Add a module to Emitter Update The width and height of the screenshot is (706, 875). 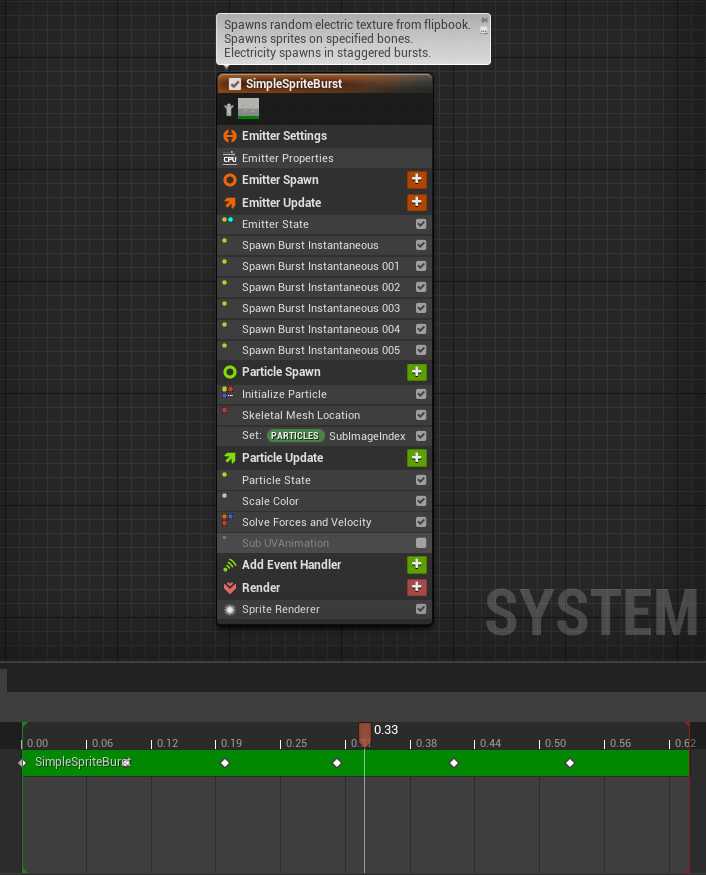coord(416,202)
